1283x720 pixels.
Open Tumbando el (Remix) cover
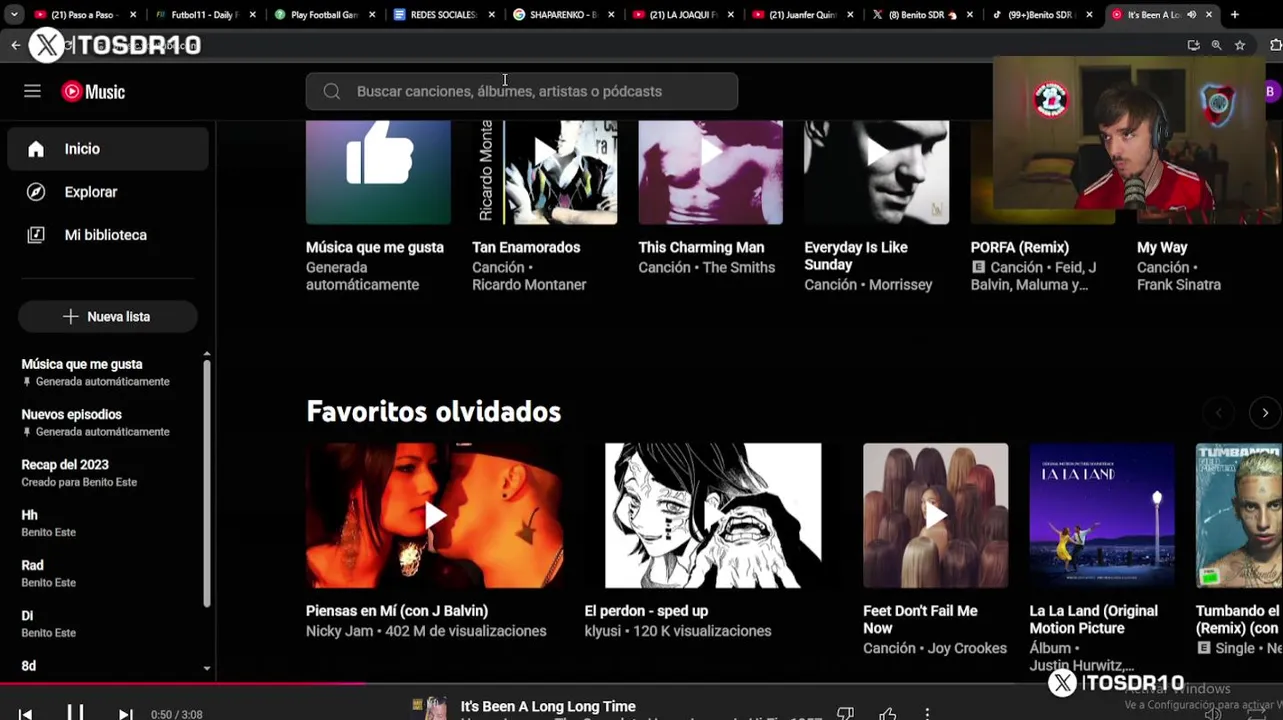click(1239, 516)
